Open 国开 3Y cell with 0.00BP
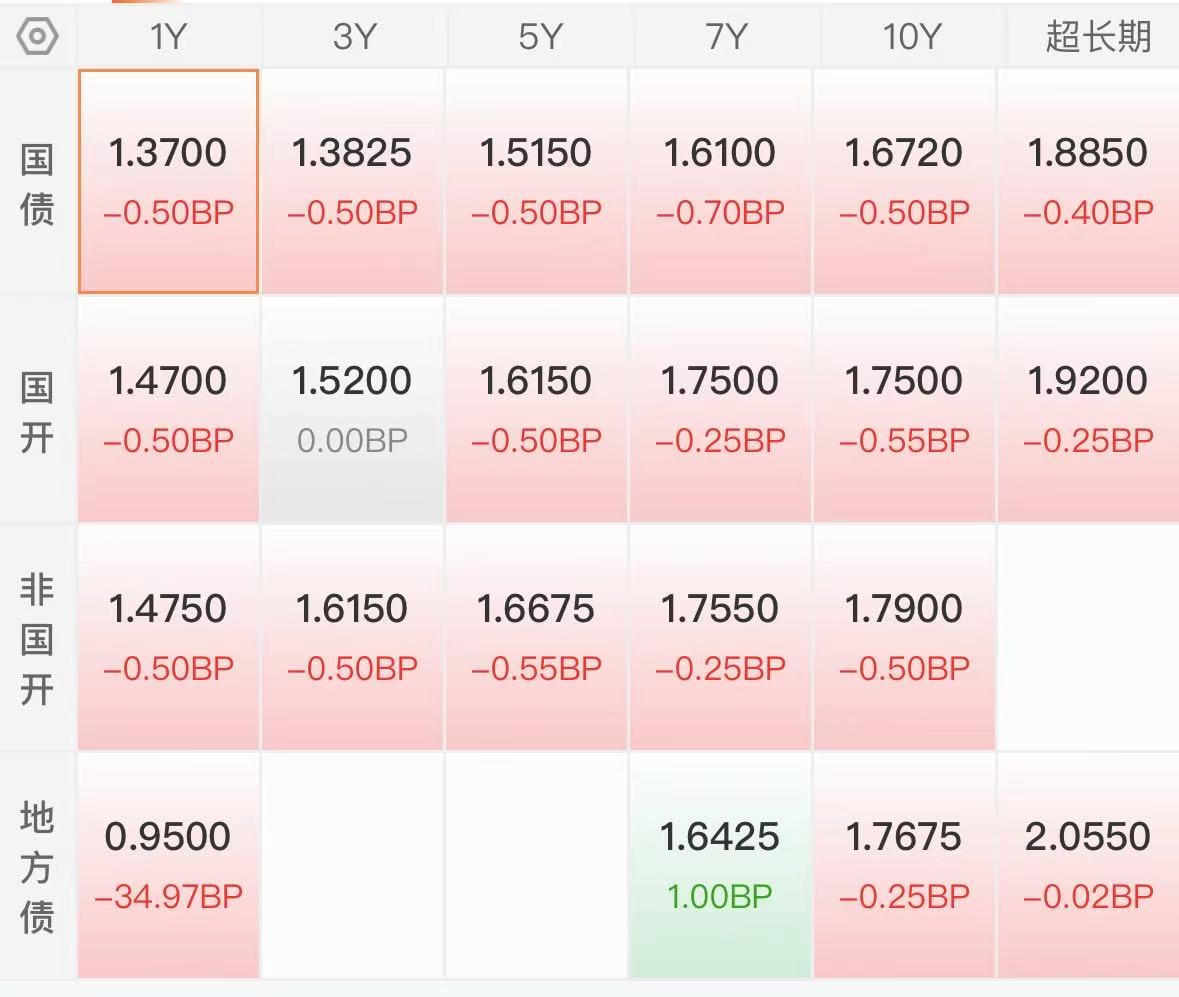 [x=353, y=410]
